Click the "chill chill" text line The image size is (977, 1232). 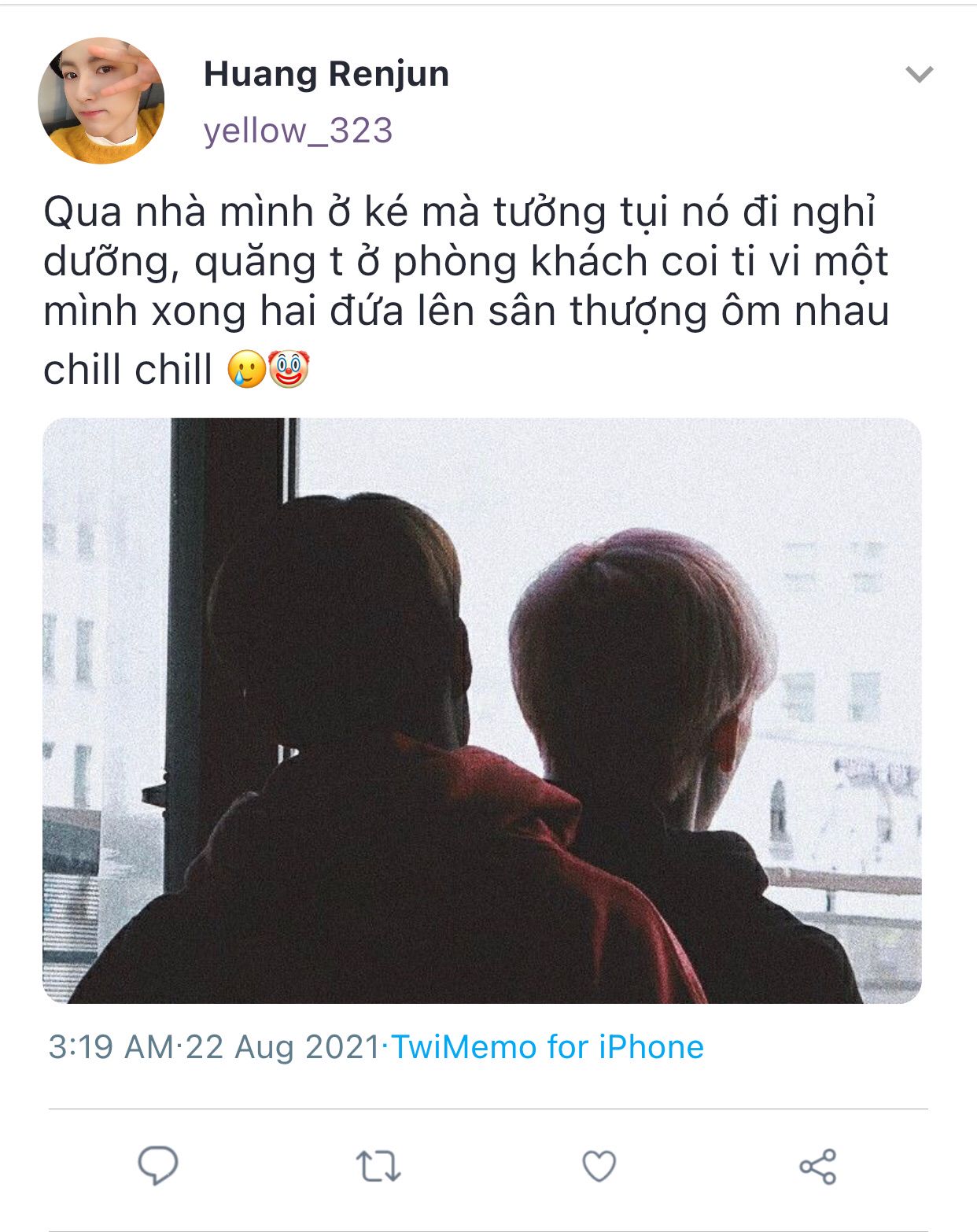[x=127, y=370]
